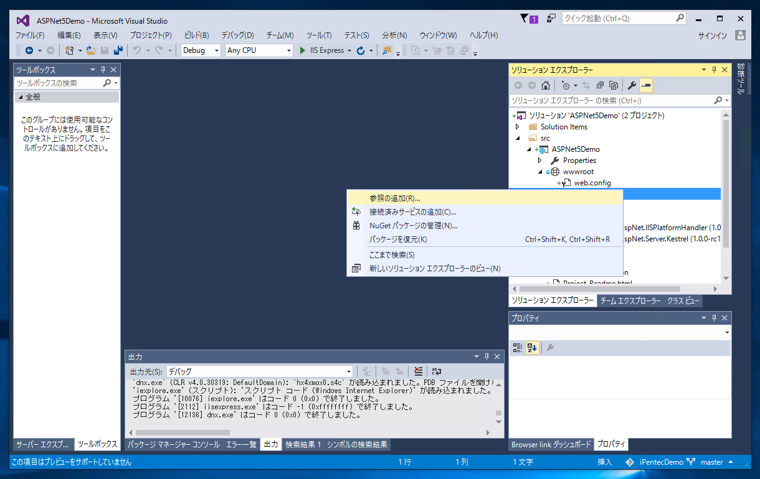Toggle the Preview Selected Items button in Solution Explorer
Image resolution: width=760 pixels, height=479 pixels.
pyautogui.click(x=646, y=85)
